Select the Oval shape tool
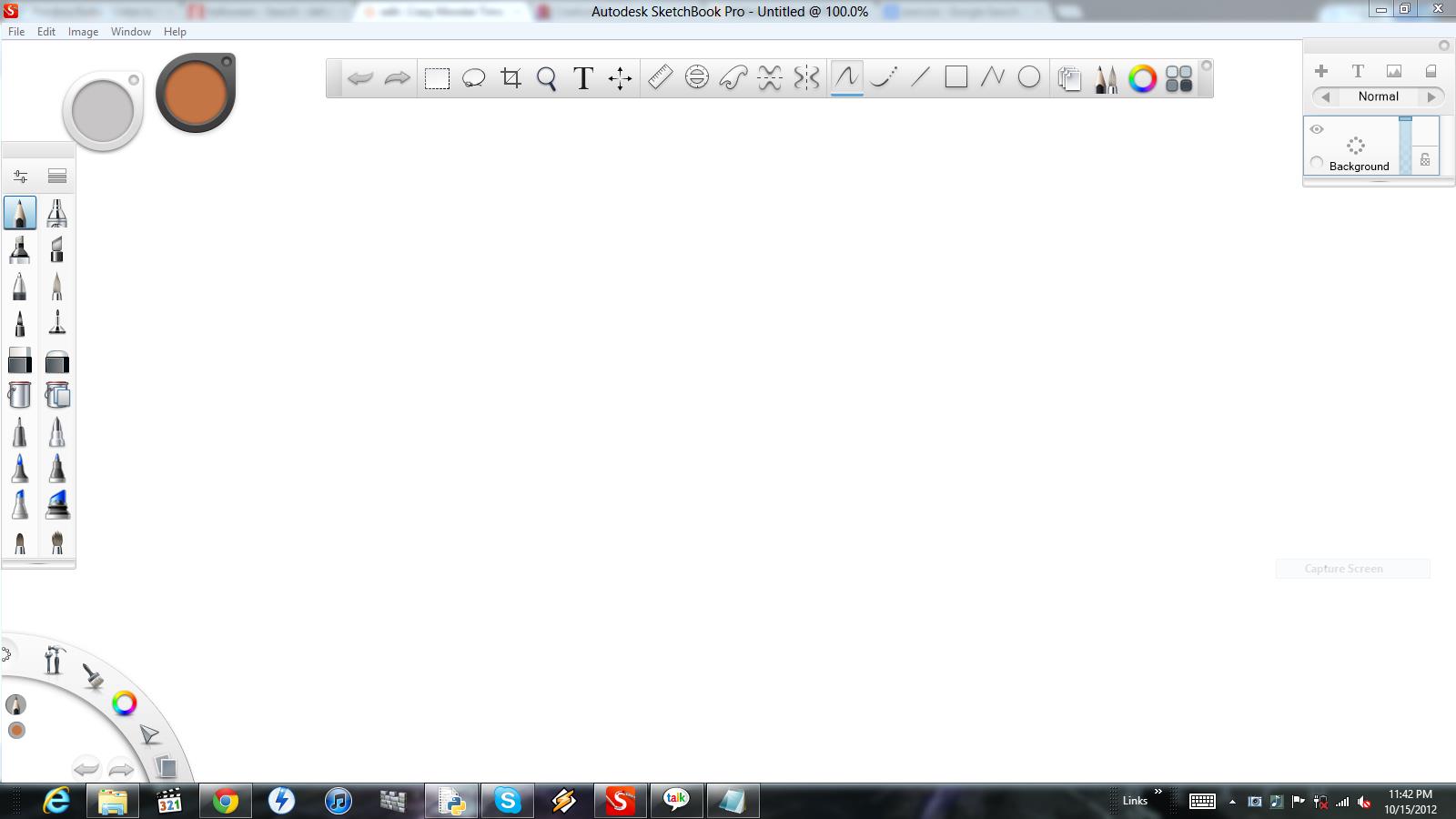This screenshot has width=1456, height=819. pyautogui.click(x=1029, y=78)
